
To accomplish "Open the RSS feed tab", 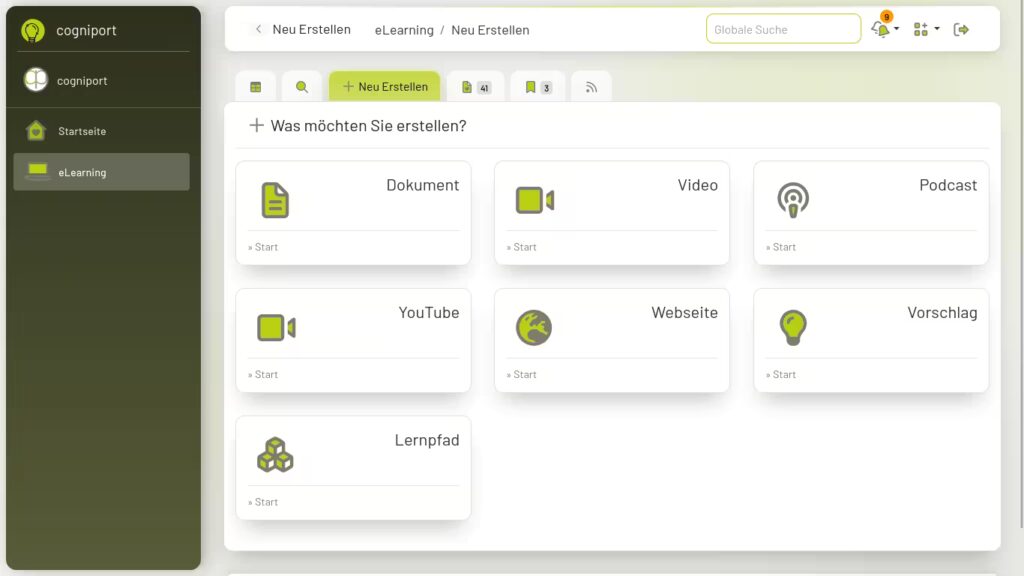I will 591,87.
